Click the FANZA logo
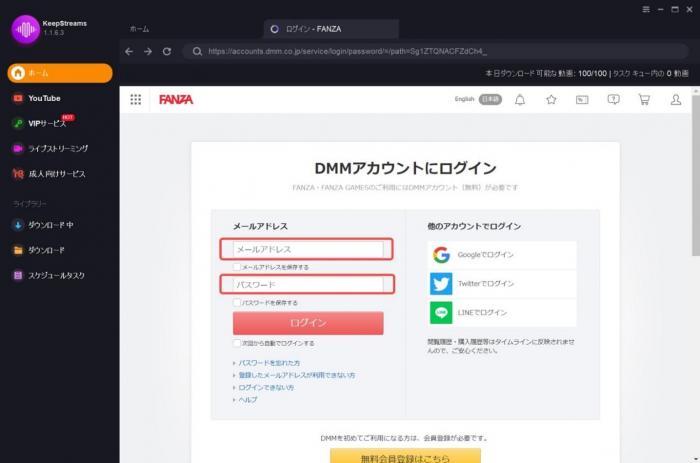The image size is (700, 463). click(176, 99)
